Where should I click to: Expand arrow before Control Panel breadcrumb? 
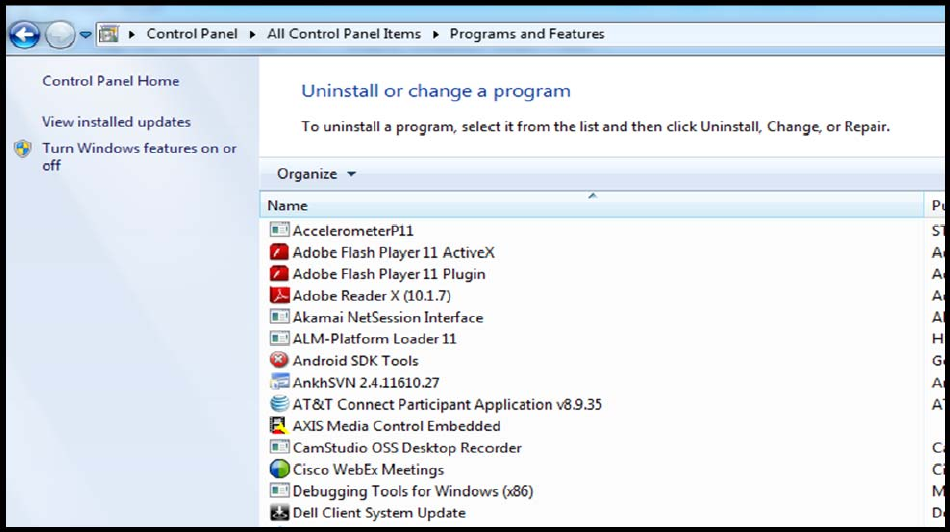pos(131,35)
